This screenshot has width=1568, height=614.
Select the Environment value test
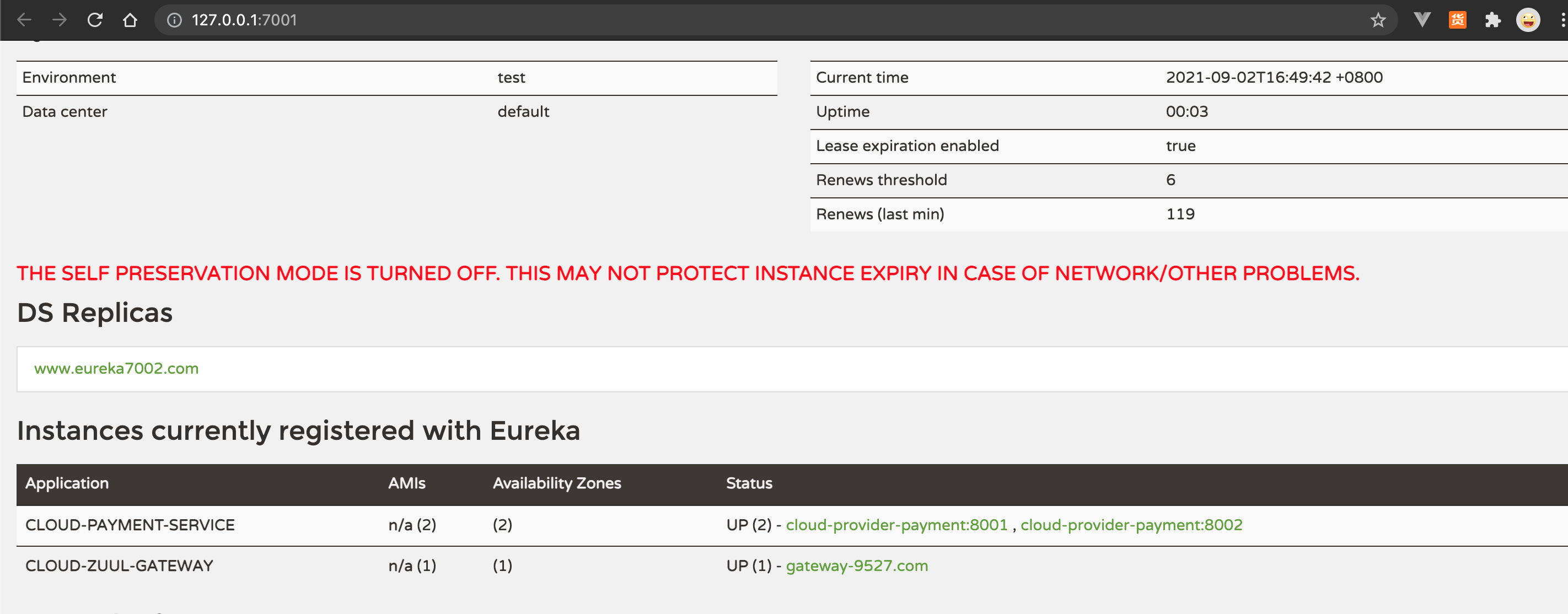point(511,77)
